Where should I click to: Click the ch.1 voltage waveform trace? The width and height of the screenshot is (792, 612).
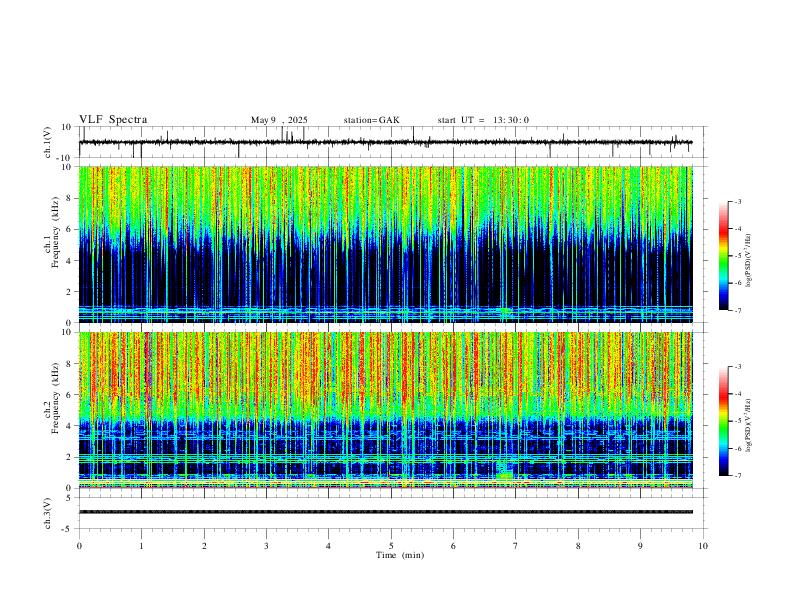tap(385, 142)
